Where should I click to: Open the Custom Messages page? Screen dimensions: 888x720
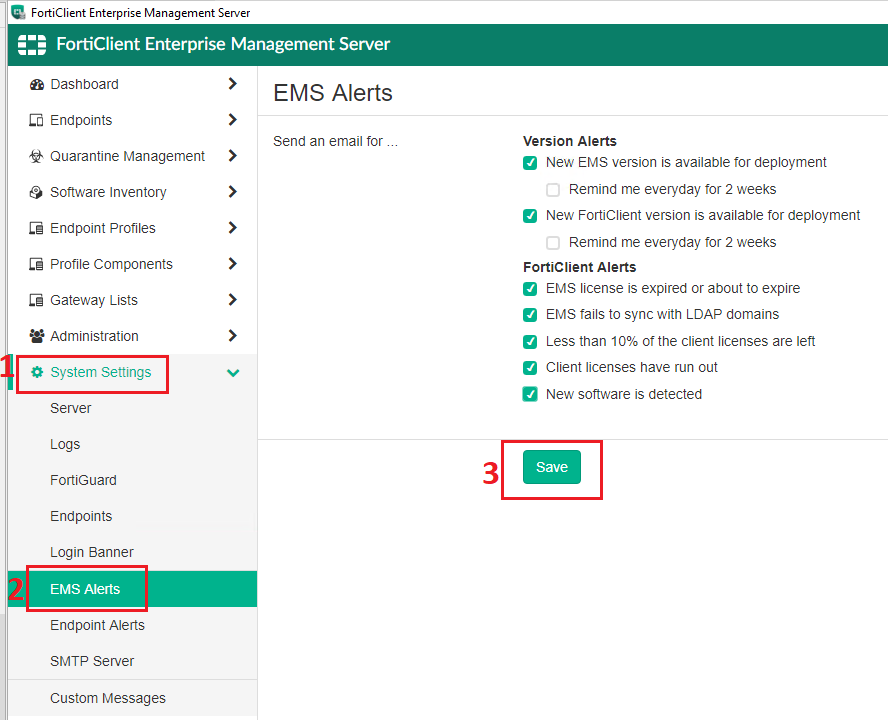(x=108, y=698)
